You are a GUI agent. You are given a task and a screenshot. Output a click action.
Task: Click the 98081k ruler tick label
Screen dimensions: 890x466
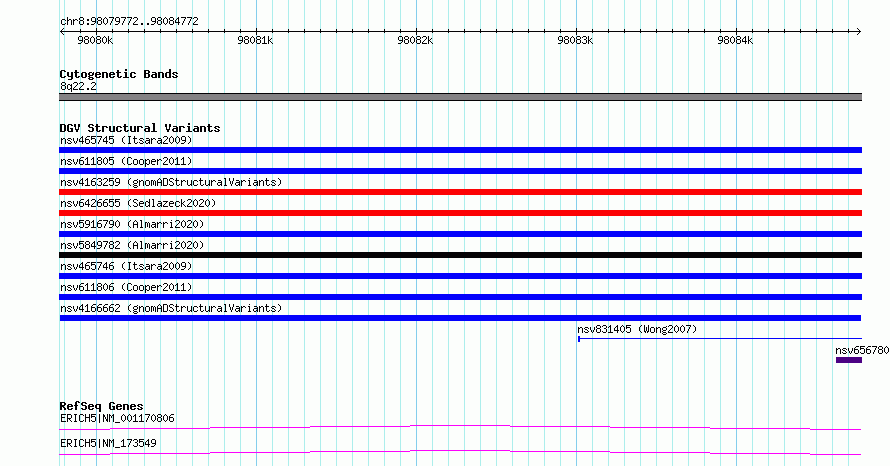point(255,40)
